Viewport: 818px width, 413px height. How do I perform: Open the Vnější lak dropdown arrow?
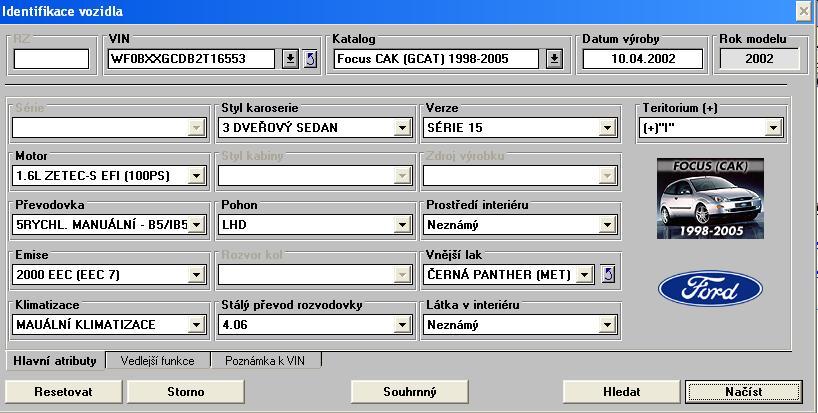(584, 274)
